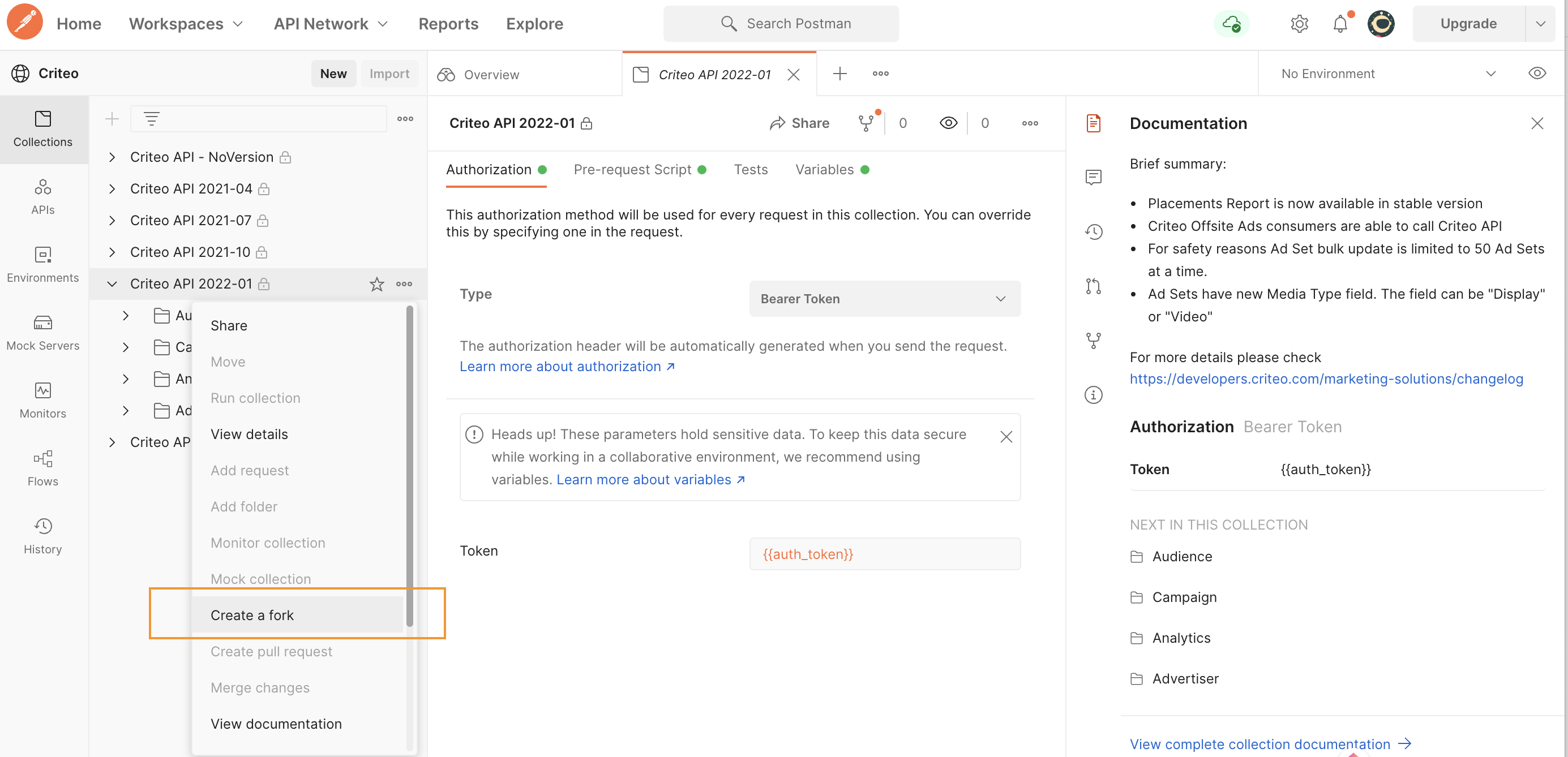Click the Postman logo icon

[24, 23]
